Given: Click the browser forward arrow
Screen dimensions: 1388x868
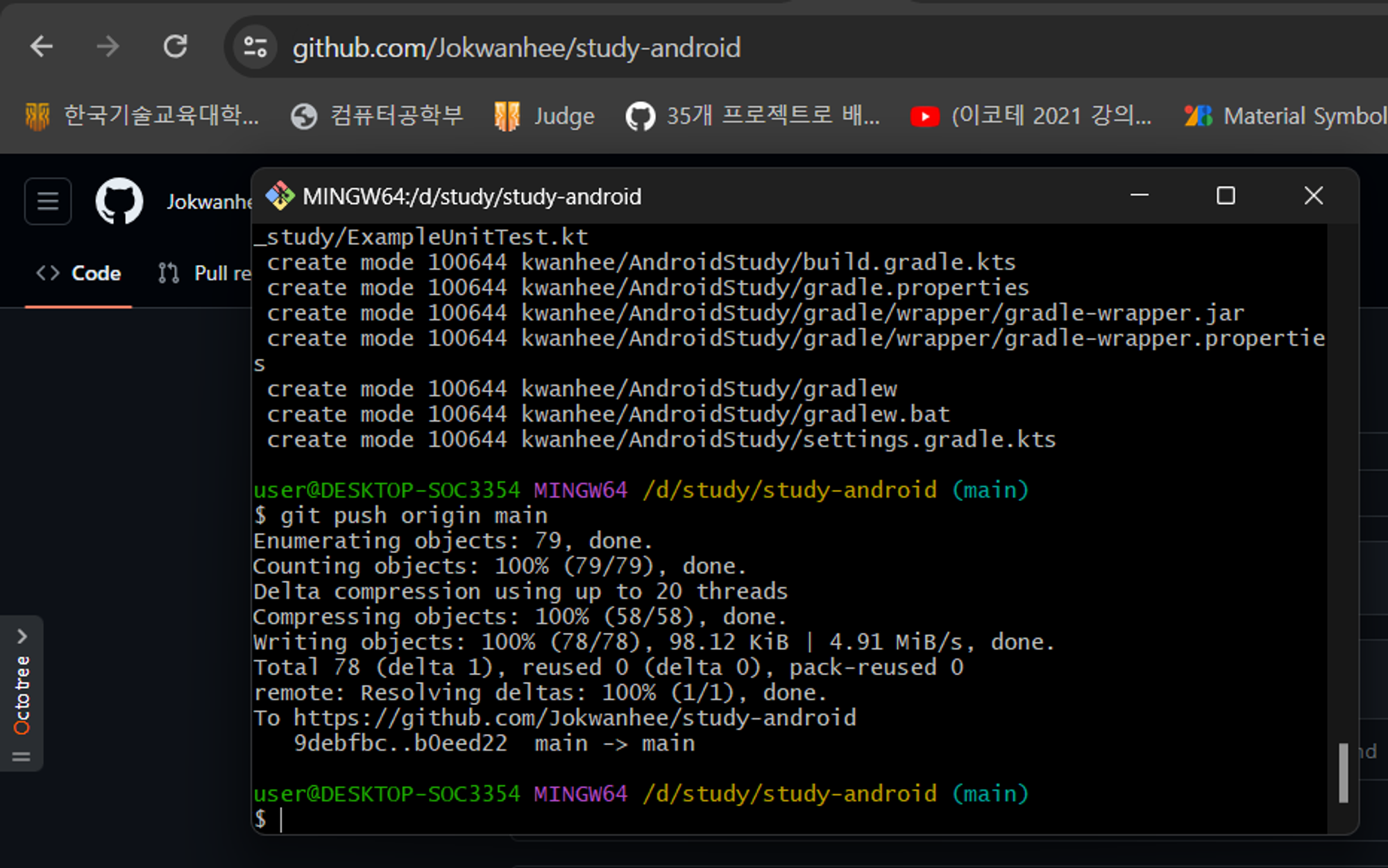Looking at the screenshot, I should tap(108, 47).
